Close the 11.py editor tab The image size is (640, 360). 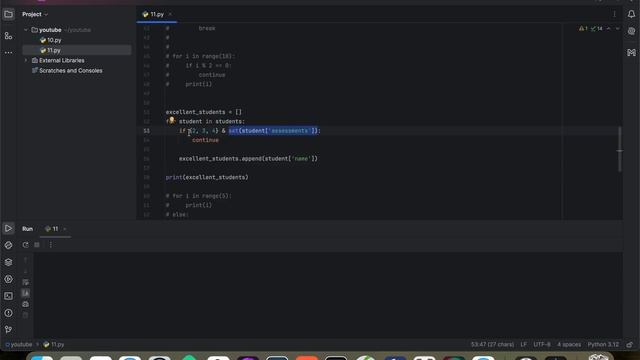point(170,14)
